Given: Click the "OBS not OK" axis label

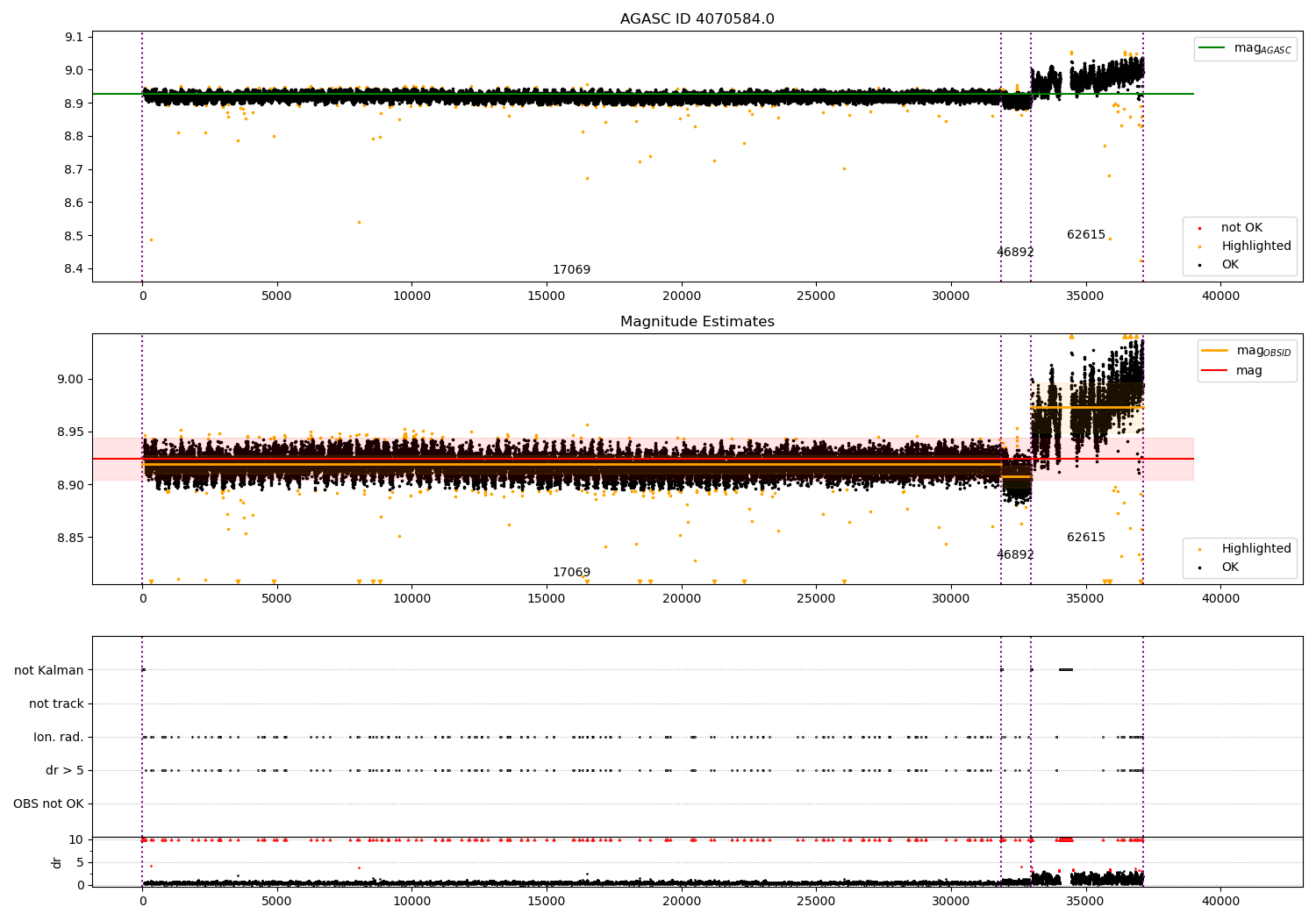Looking at the screenshot, I should coord(49,804).
